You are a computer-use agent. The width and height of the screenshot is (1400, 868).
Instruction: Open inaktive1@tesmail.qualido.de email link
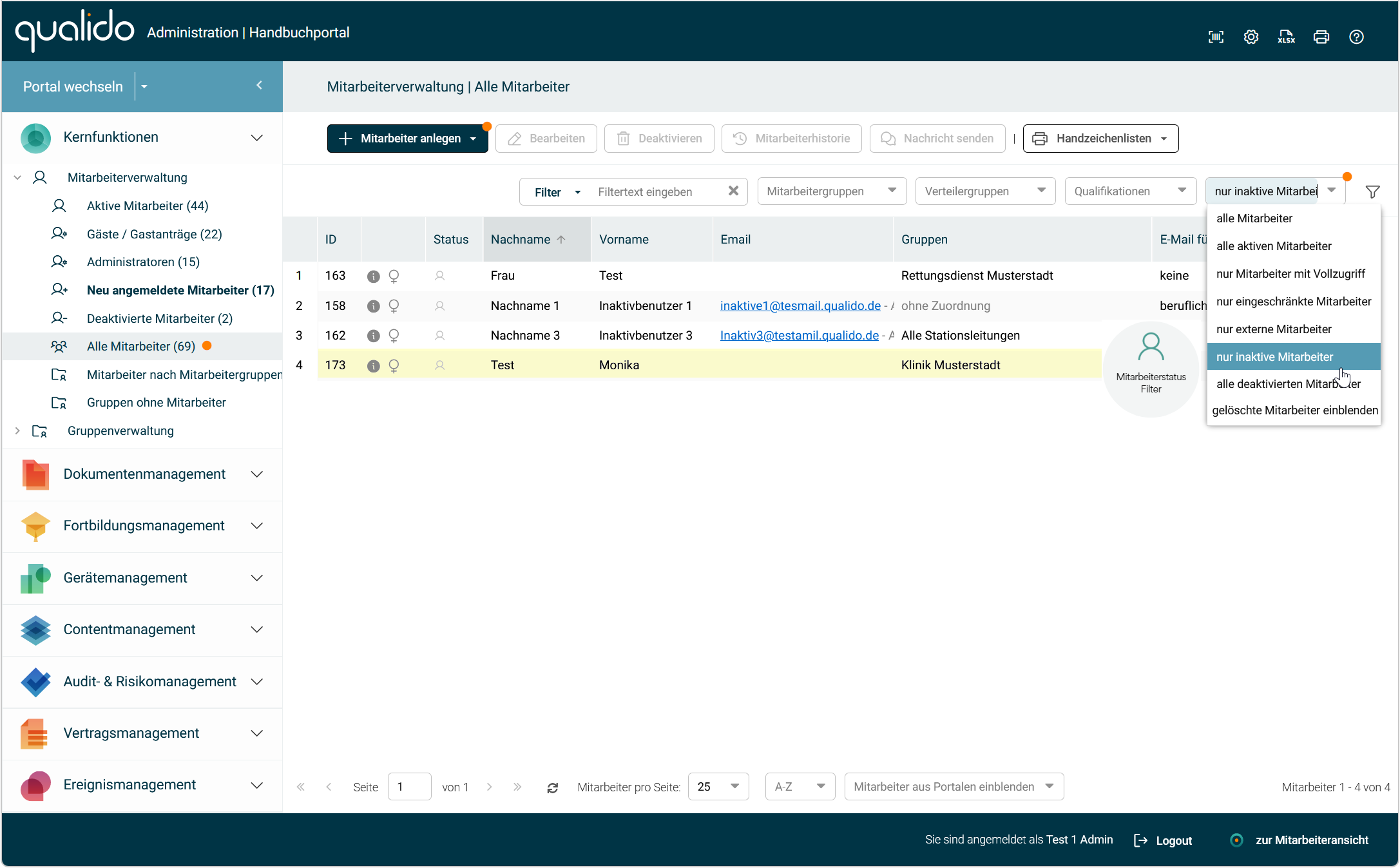(x=800, y=306)
